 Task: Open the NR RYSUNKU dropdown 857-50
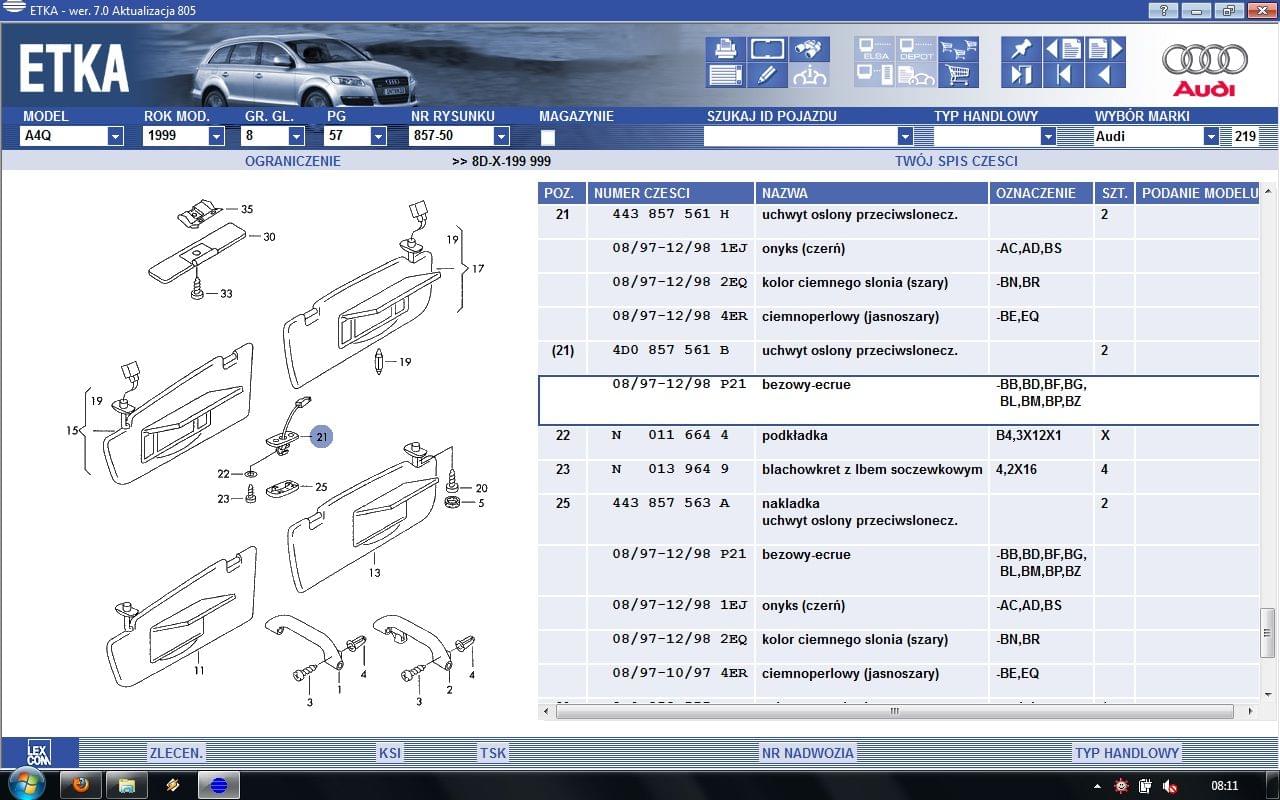[501, 136]
